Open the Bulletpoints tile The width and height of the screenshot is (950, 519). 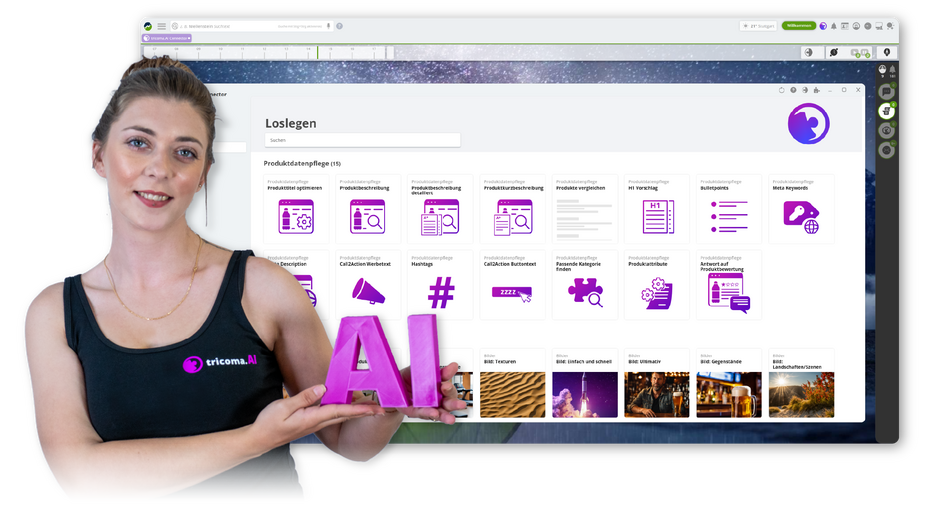point(729,209)
